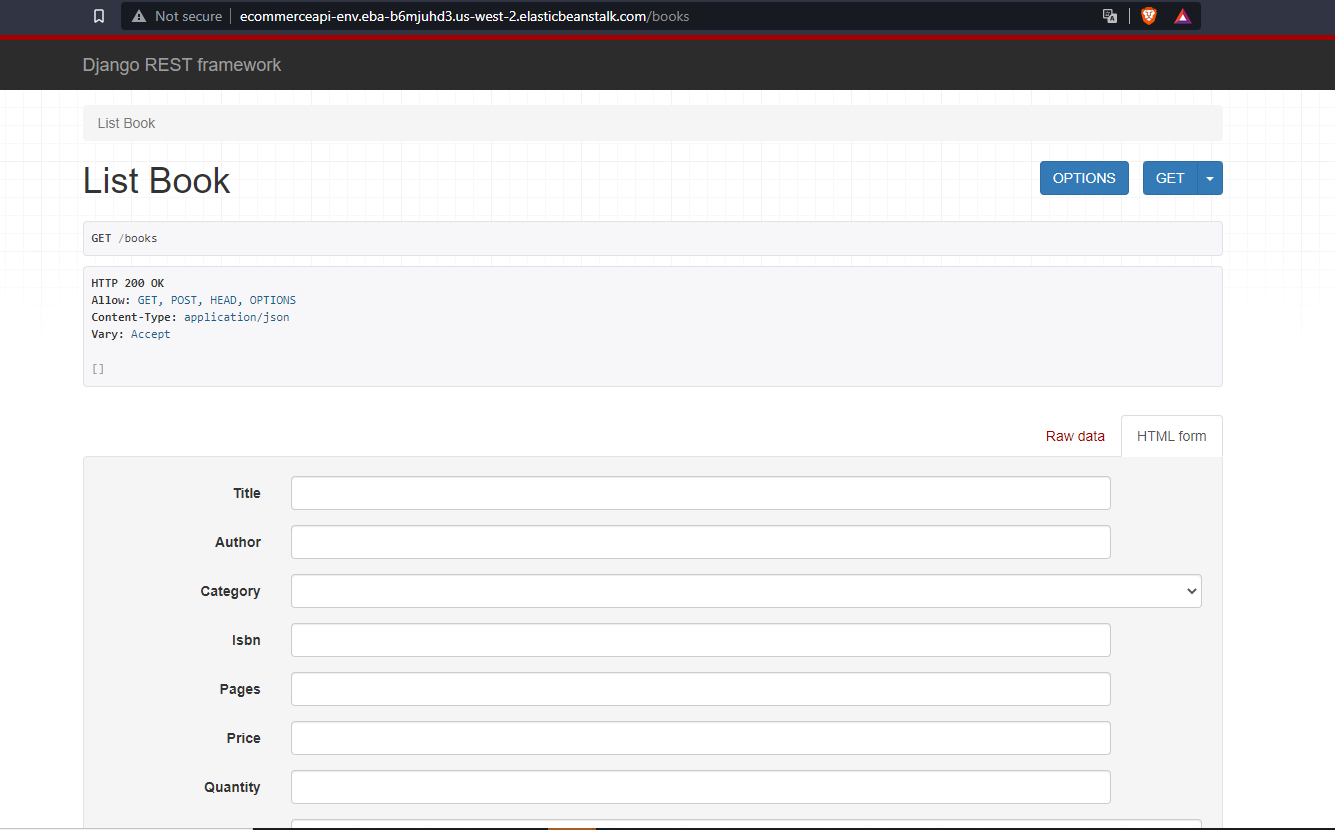The image size is (1335, 830).
Task: Switch to the Raw data tab
Action: [x=1075, y=436]
